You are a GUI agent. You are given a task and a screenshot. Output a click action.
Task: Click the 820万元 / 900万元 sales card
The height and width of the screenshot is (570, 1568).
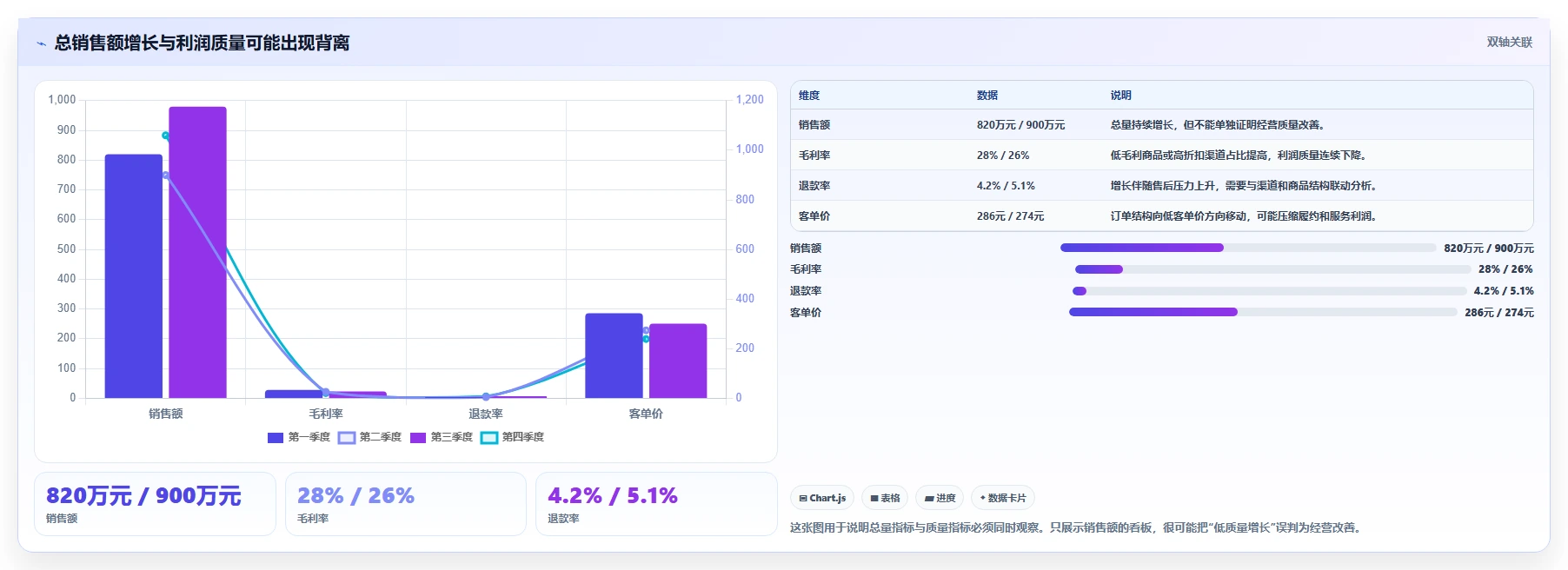(155, 504)
